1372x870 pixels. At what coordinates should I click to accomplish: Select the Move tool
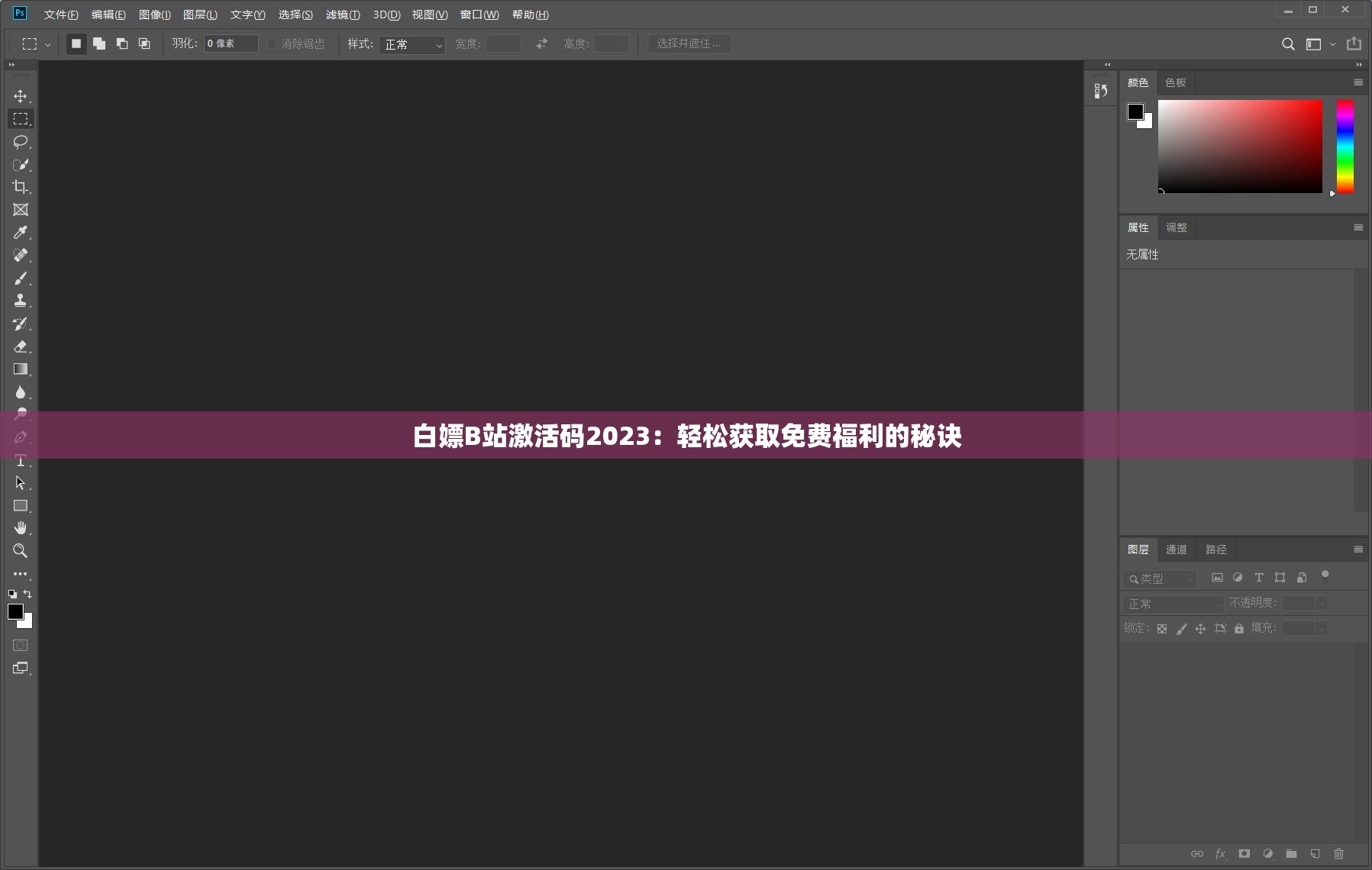(21, 96)
